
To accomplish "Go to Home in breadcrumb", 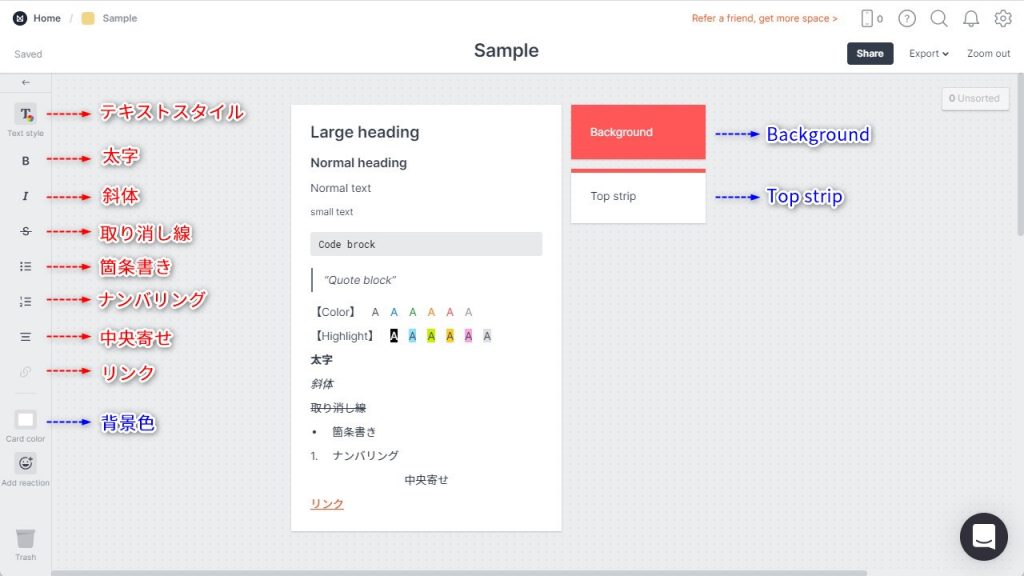I will point(47,18).
